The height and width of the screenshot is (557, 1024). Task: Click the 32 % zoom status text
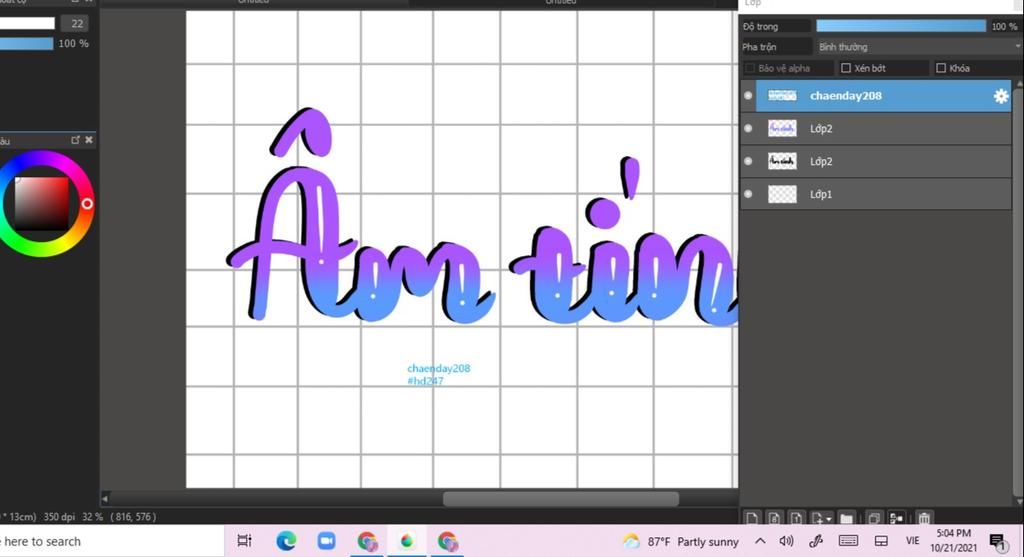coord(92,517)
